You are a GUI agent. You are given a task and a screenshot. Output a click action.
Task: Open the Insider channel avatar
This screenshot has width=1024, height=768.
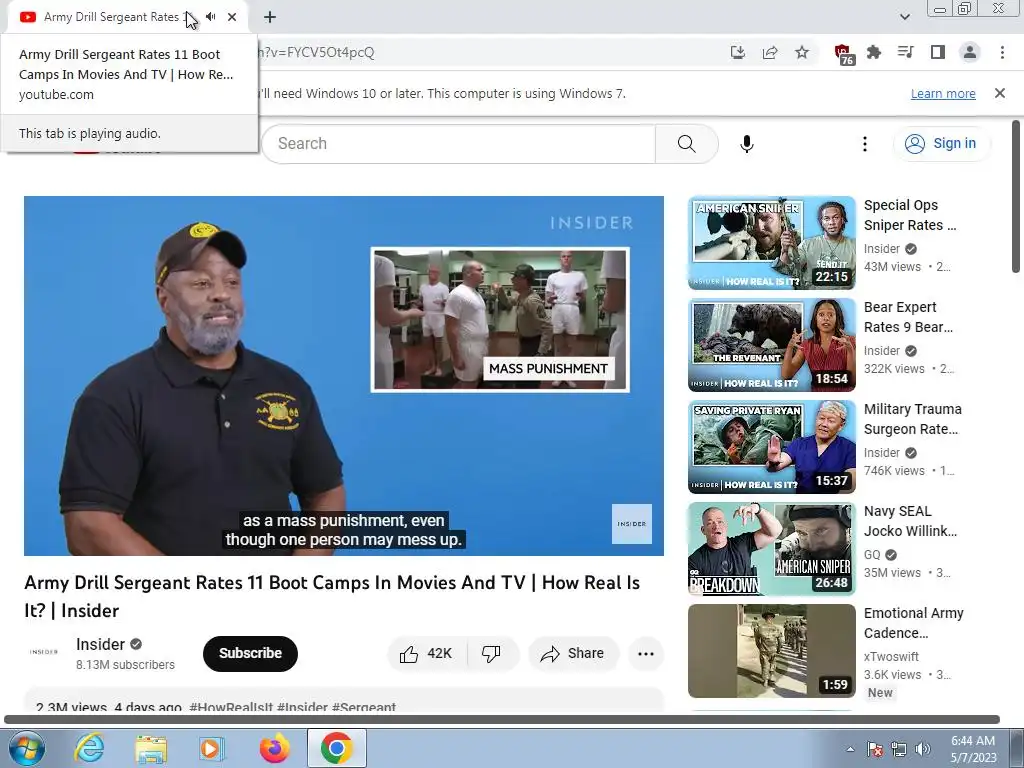(x=43, y=652)
